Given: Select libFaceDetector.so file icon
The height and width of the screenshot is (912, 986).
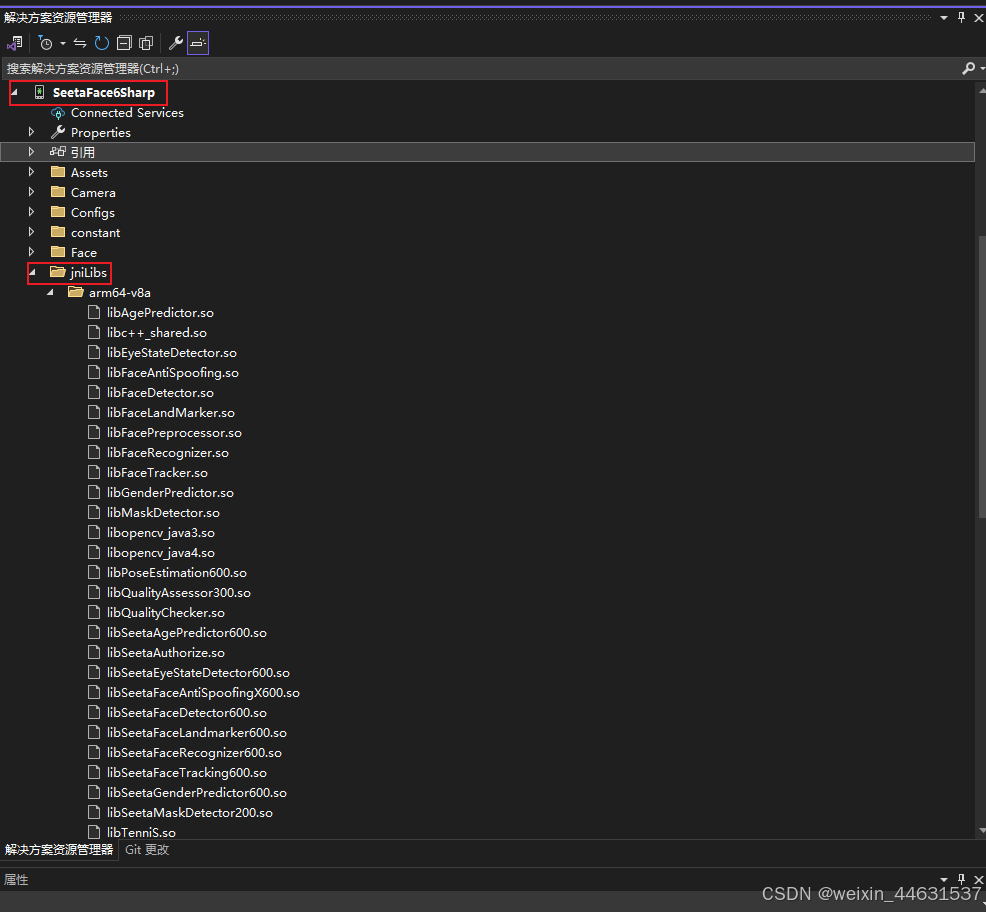Looking at the screenshot, I should 94,392.
